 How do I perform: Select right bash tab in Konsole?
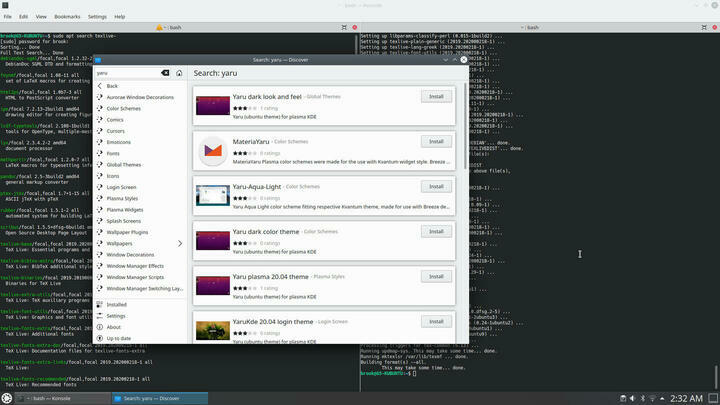(531, 28)
